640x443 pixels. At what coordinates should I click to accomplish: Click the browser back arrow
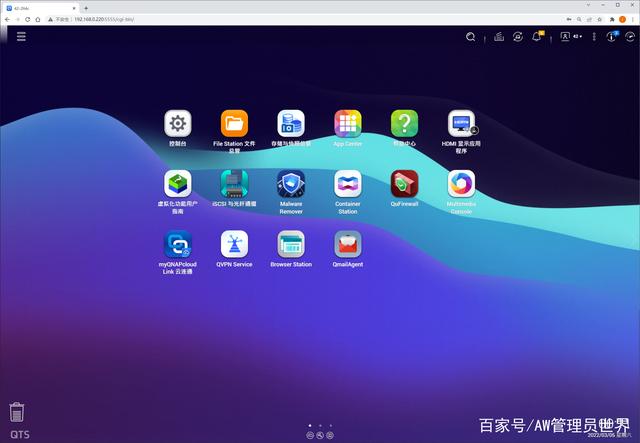7,19
